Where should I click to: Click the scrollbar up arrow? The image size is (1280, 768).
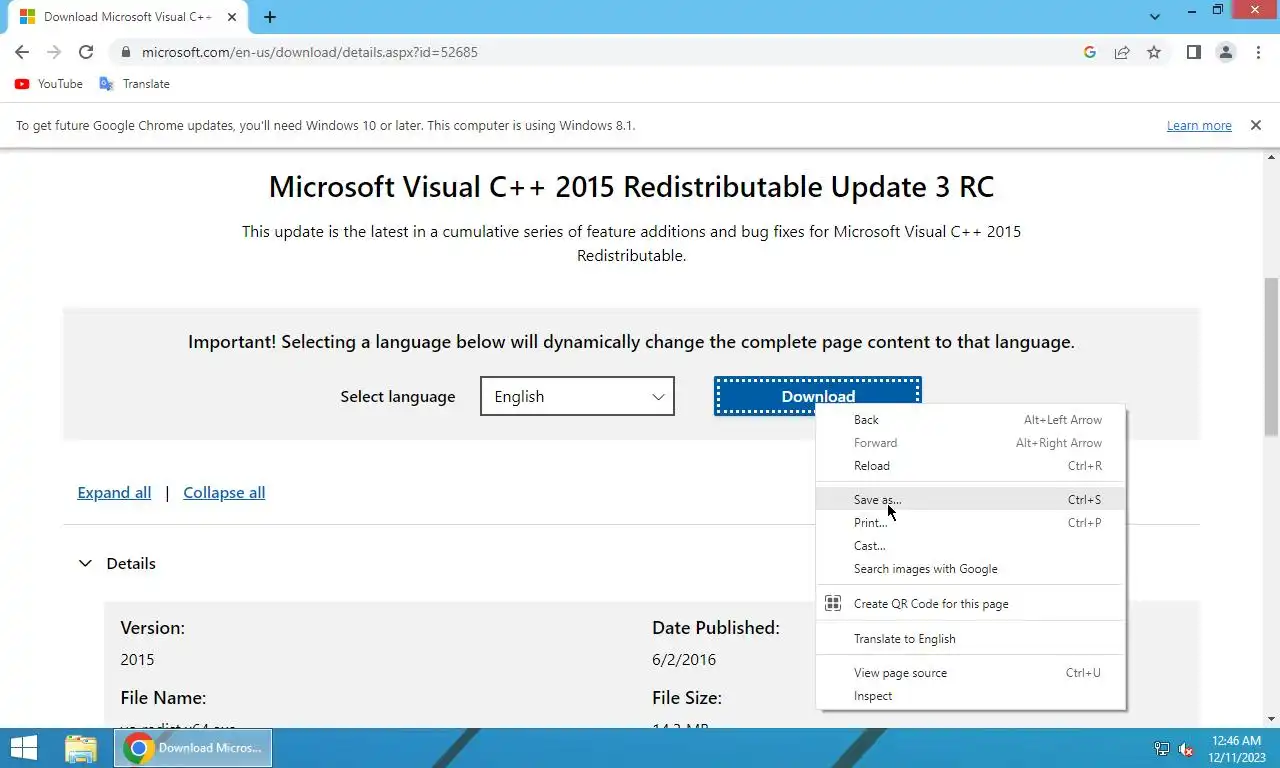point(1272,157)
